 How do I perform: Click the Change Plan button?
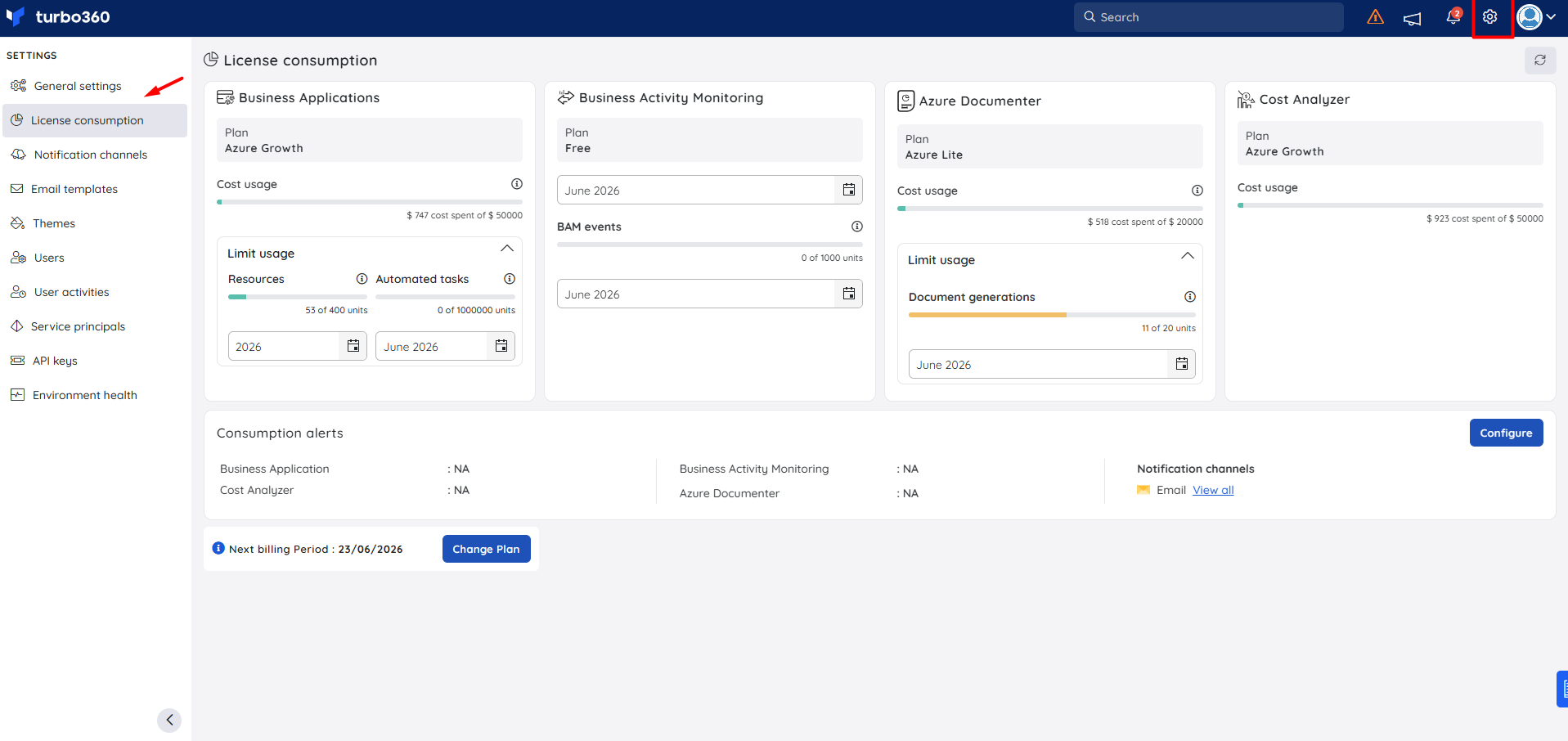click(x=486, y=549)
